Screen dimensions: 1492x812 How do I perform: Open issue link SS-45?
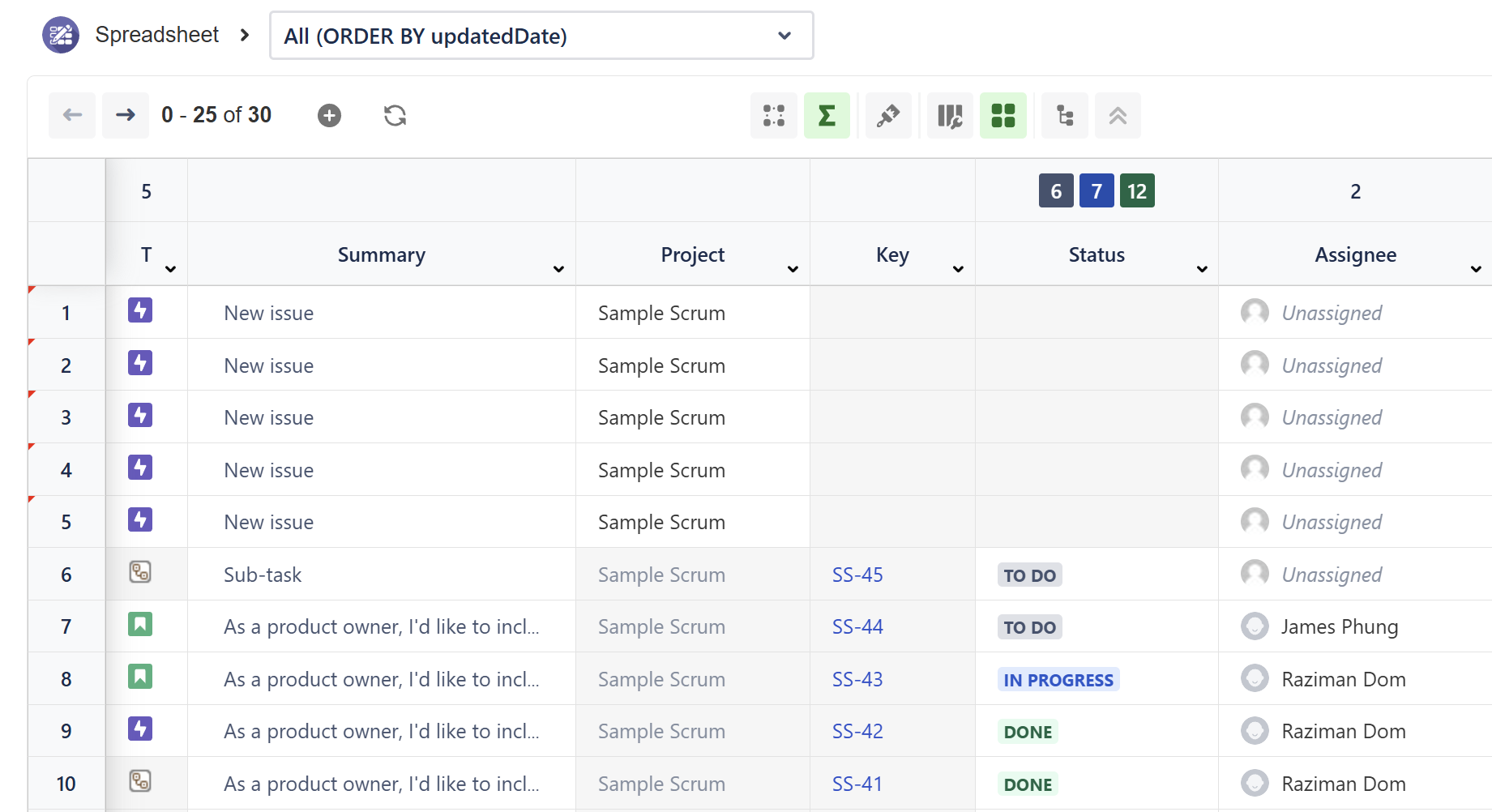click(857, 575)
